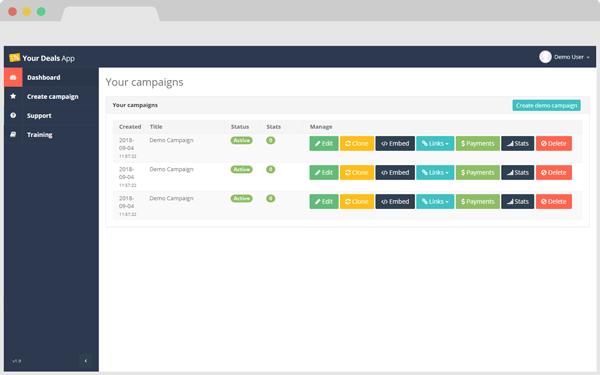Clone the second Demo Campaign row
The height and width of the screenshot is (375, 600).
click(357, 173)
